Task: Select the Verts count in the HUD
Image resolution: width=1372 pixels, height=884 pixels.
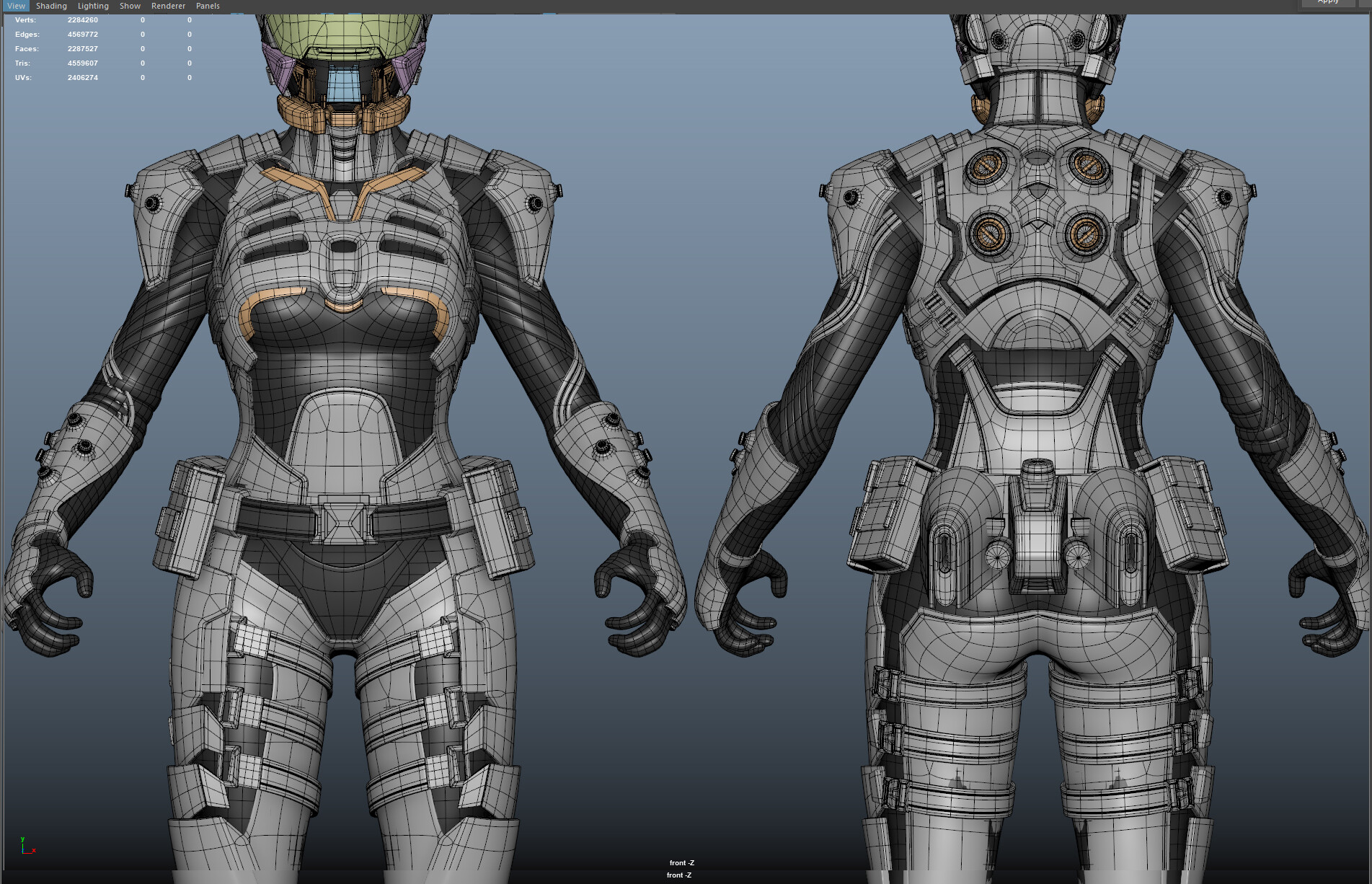Action: click(83, 19)
